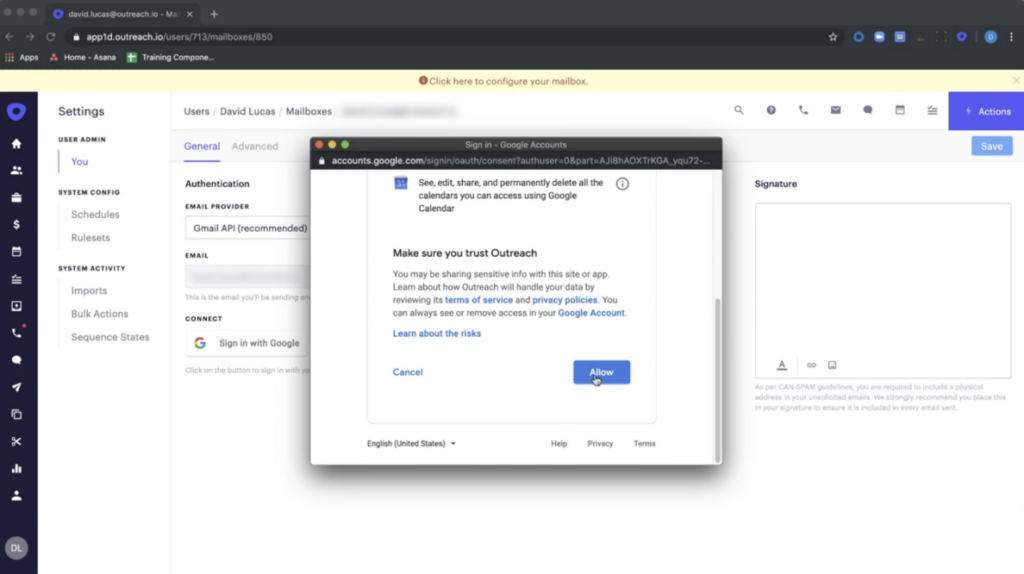Screen dimensions: 1024x574
Task: Click the Save button
Action: pos(991,146)
